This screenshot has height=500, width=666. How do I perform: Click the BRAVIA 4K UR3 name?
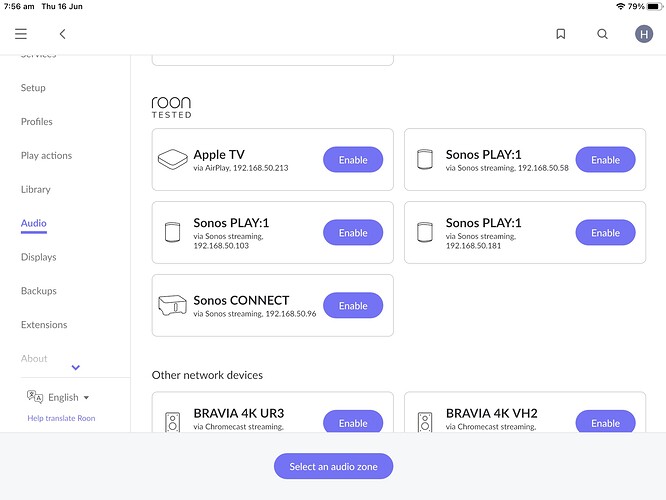(x=239, y=413)
